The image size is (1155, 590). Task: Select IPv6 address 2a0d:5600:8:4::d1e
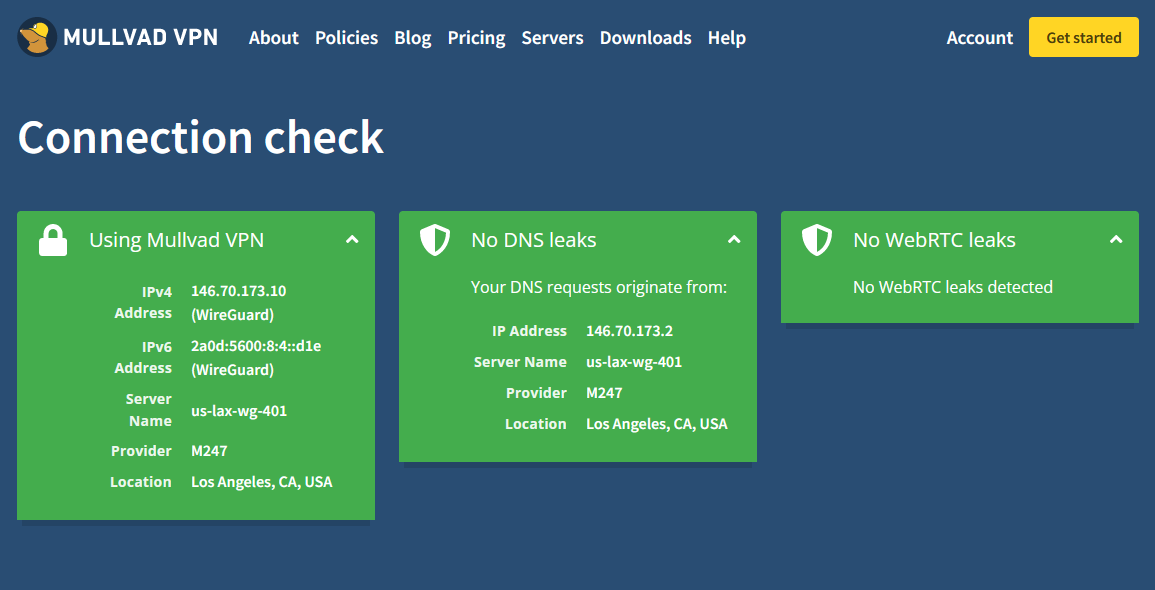256,346
